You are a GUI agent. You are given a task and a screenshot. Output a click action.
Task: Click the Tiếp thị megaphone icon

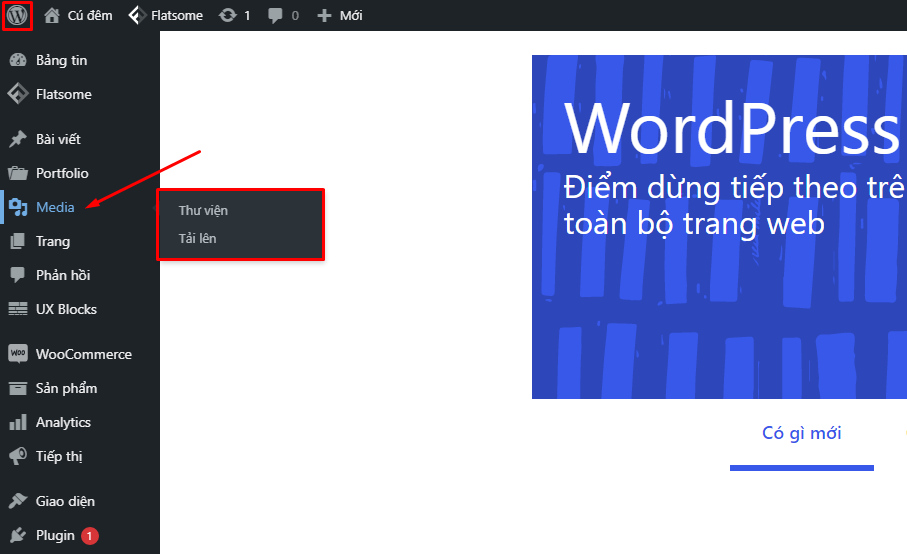coord(18,456)
